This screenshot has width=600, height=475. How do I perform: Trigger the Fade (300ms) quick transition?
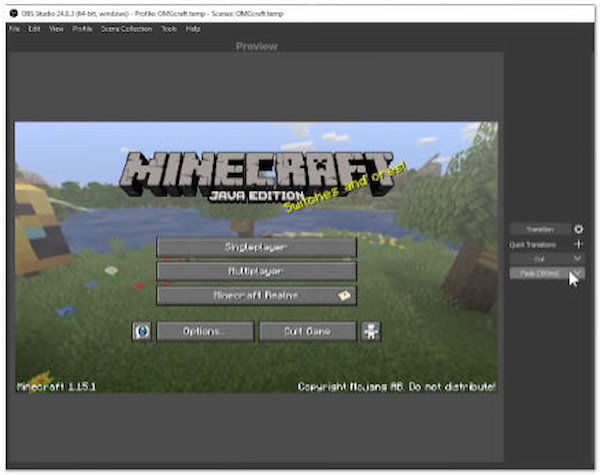[x=539, y=272]
